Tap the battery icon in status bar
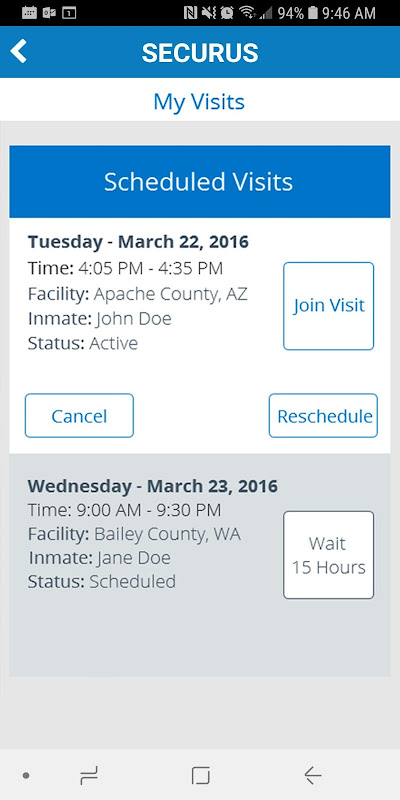Viewport: 400px width, 800px height. (x=313, y=13)
